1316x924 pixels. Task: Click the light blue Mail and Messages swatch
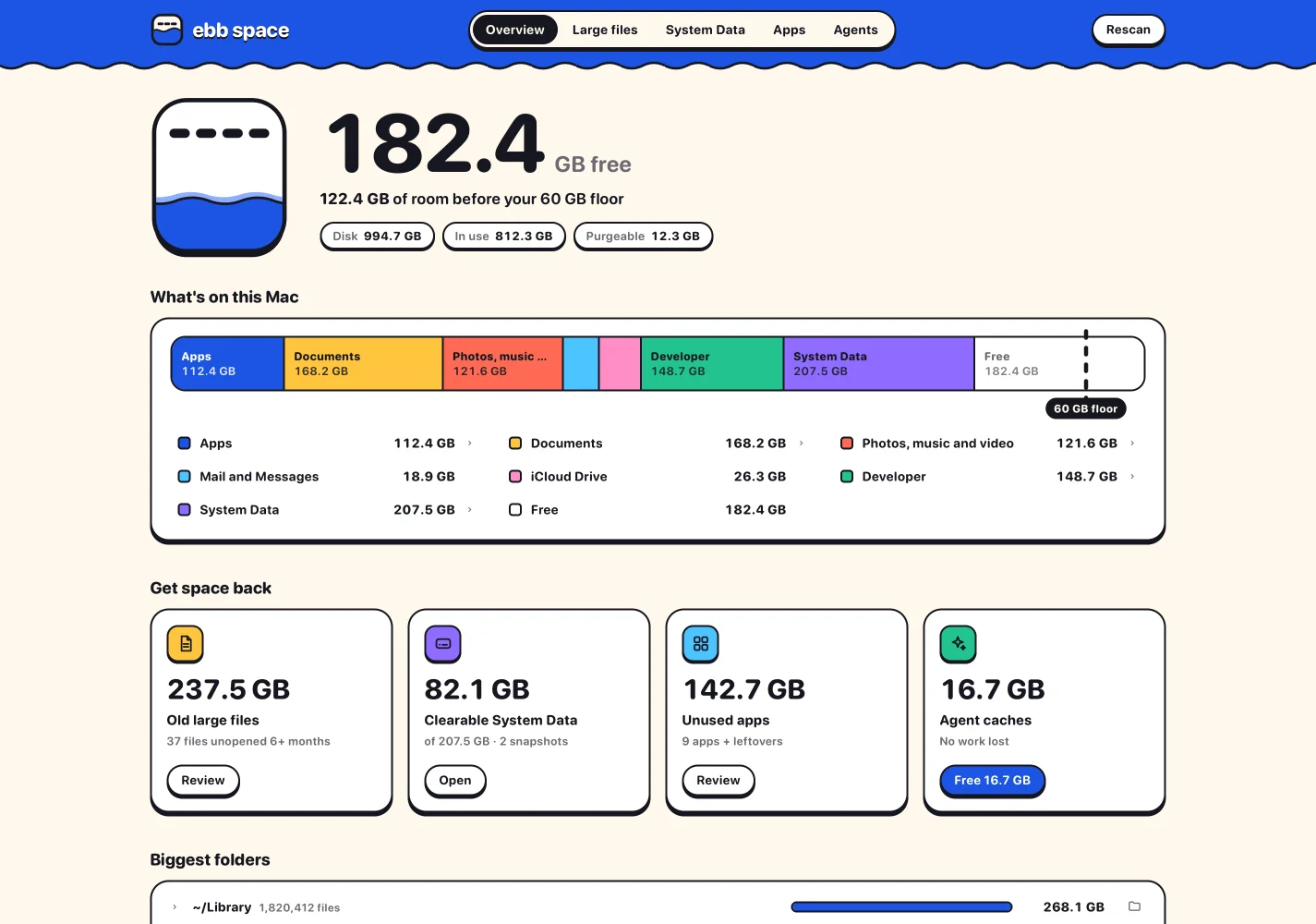pyautogui.click(x=184, y=477)
